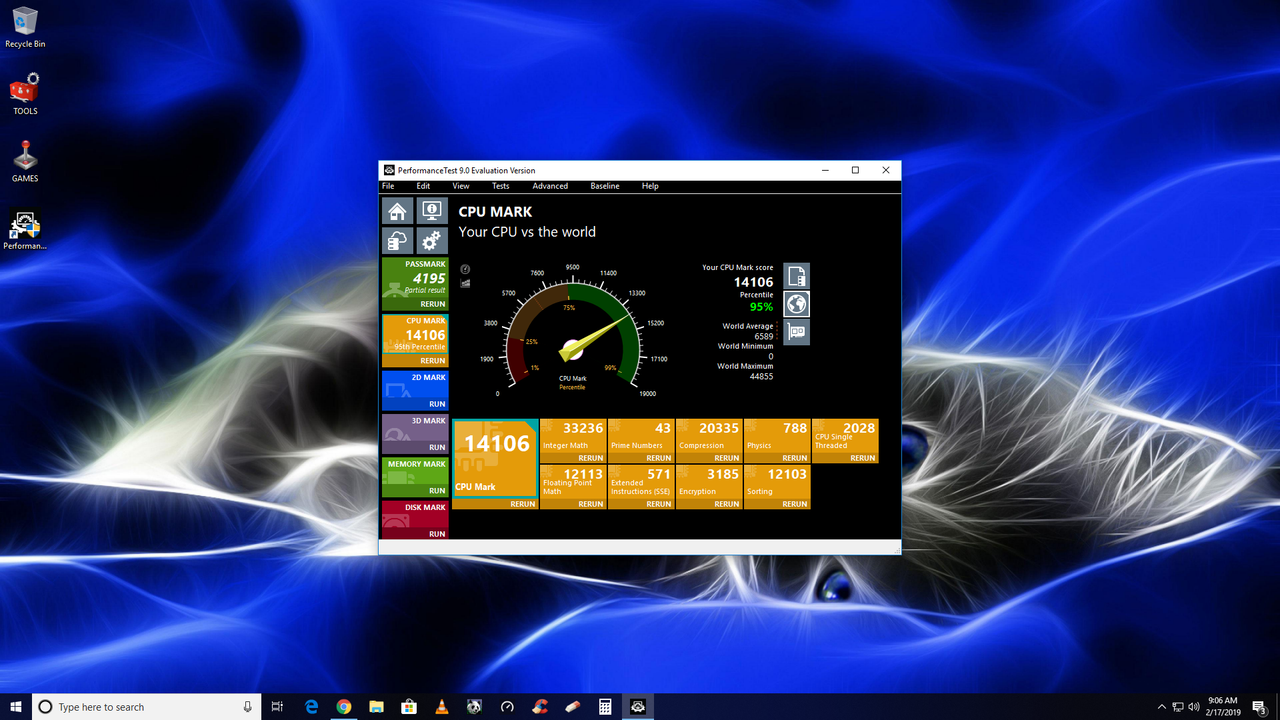The image size is (1280, 720).
Task: Open the cloud baseline manager icon
Action: [398, 241]
